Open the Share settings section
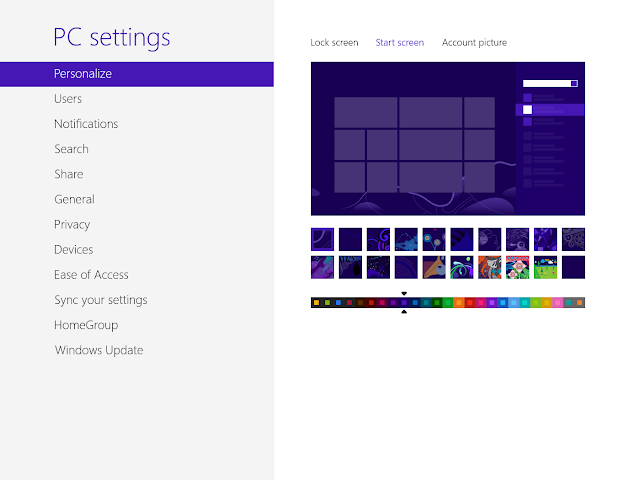 pos(69,174)
